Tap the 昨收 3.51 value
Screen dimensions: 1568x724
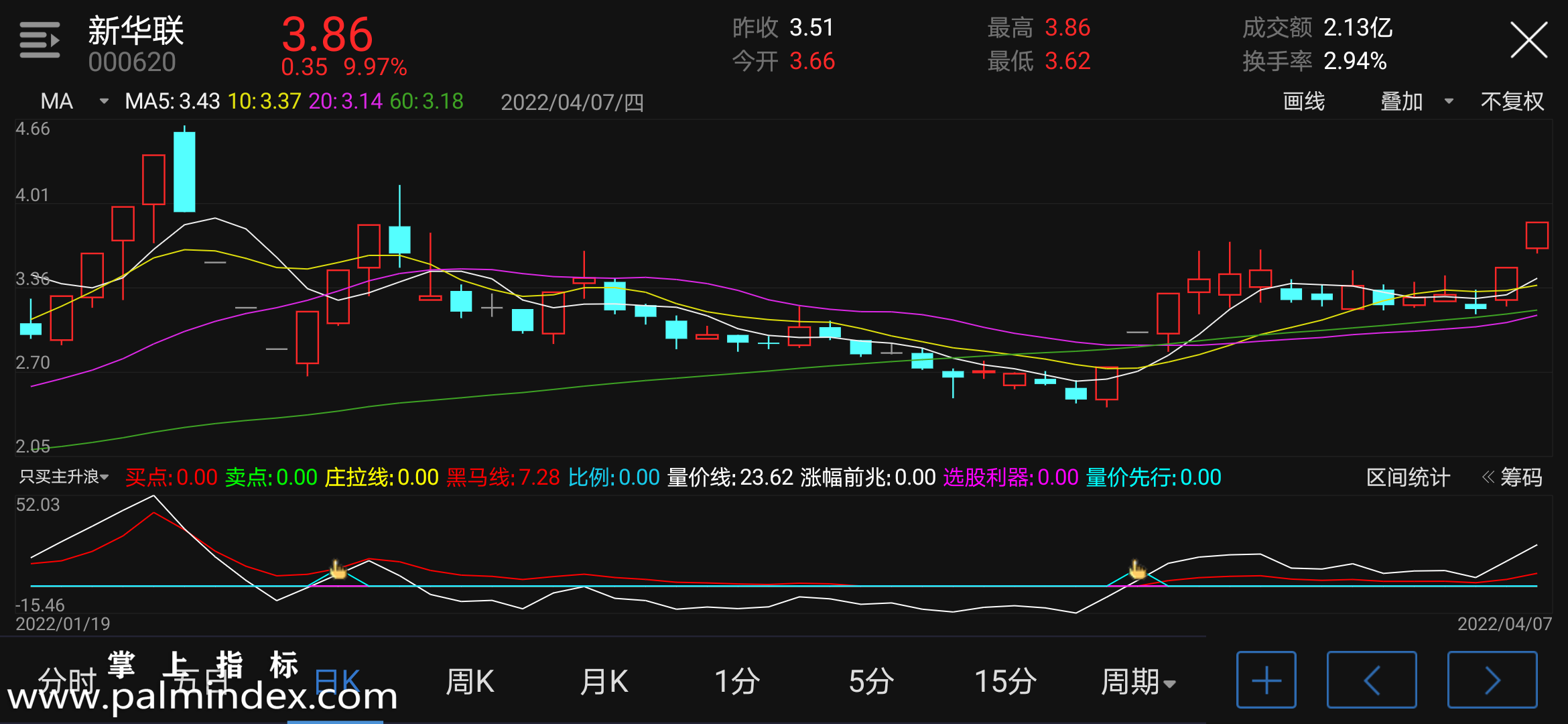(783, 27)
